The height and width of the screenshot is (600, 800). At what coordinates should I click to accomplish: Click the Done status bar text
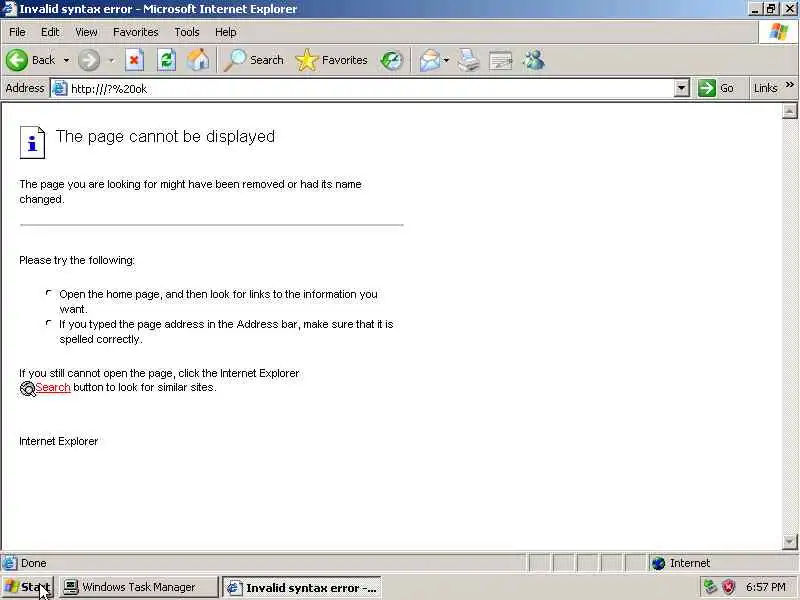(34, 563)
